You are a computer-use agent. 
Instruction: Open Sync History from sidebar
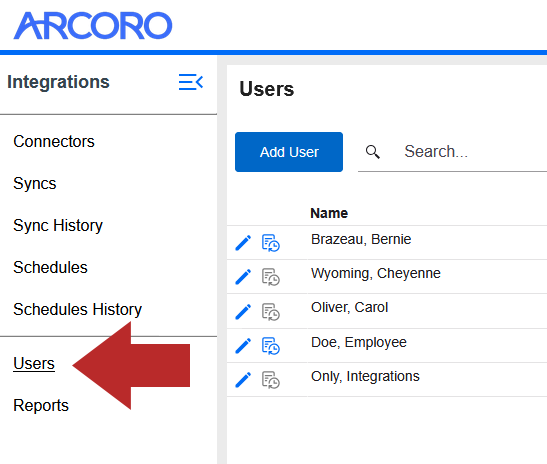pyautogui.click(x=58, y=225)
